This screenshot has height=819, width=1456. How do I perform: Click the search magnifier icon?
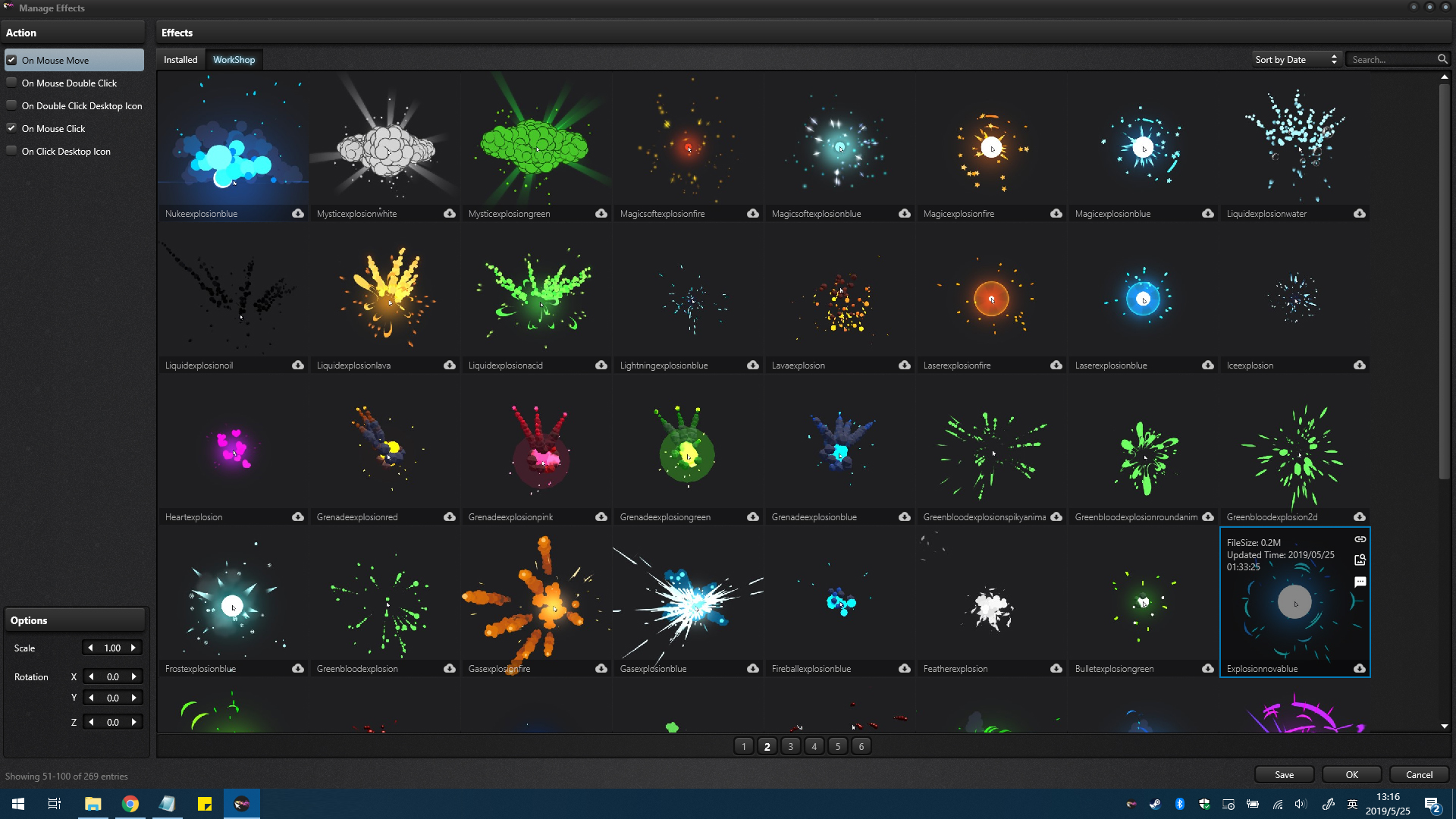pyautogui.click(x=1442, y=58)
